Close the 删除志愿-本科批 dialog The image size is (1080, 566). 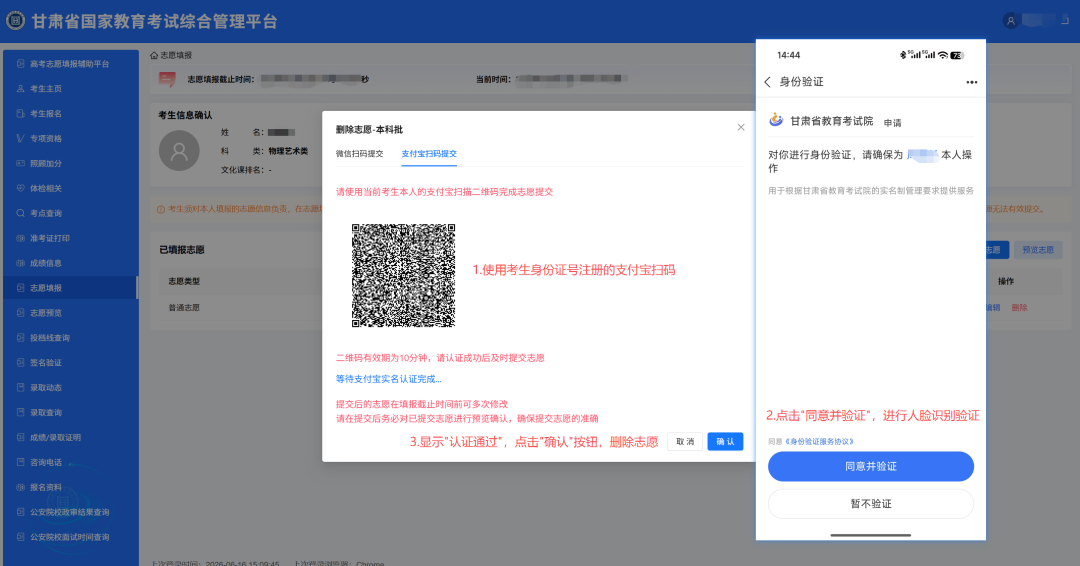(741, 127)
